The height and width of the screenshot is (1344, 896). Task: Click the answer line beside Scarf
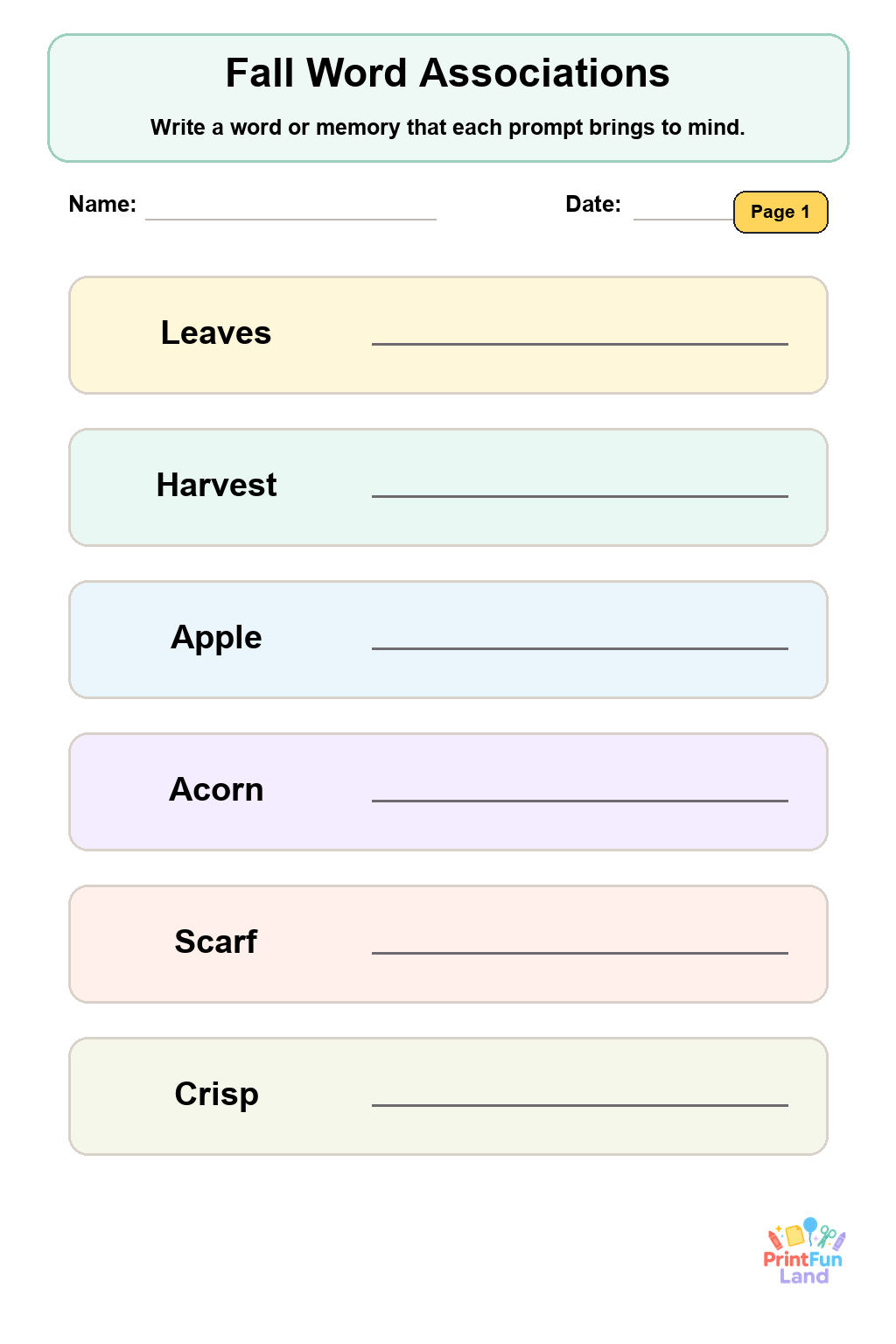(580, 953)
